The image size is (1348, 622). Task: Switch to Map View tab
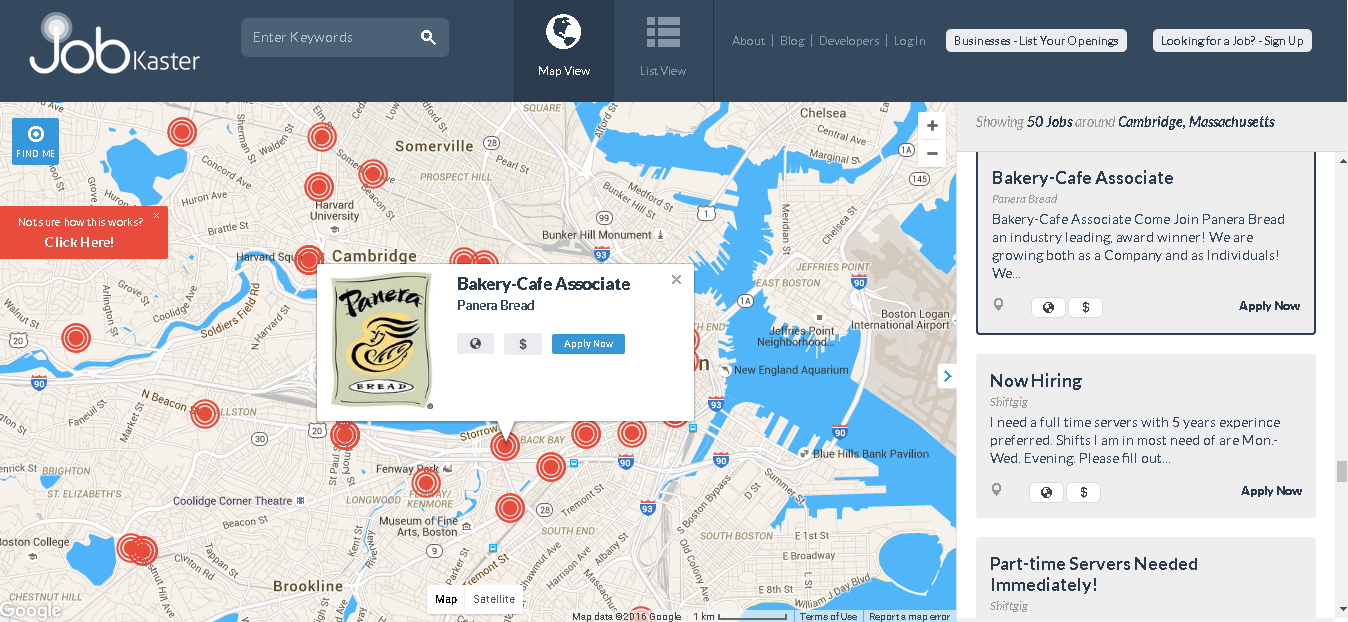click(x=564, y=50)
